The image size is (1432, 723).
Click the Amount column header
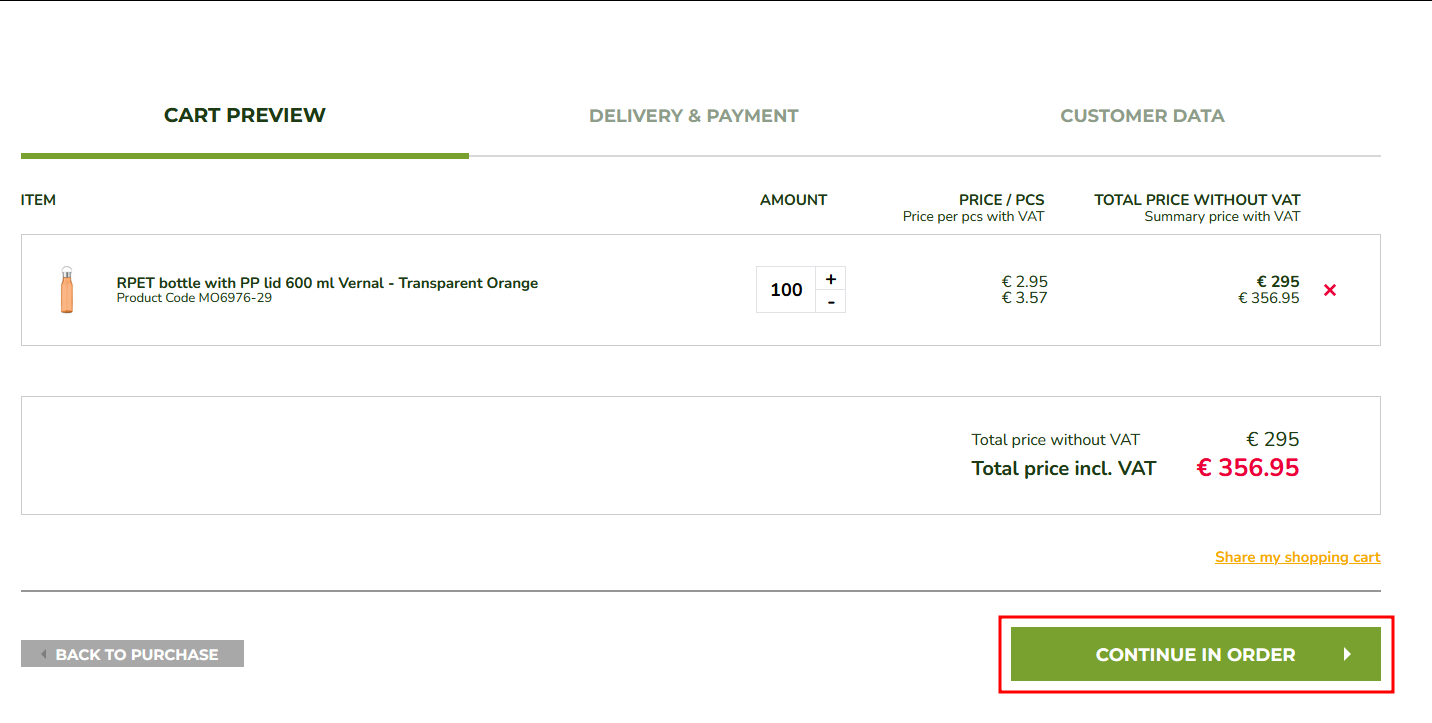coord(793,200)
